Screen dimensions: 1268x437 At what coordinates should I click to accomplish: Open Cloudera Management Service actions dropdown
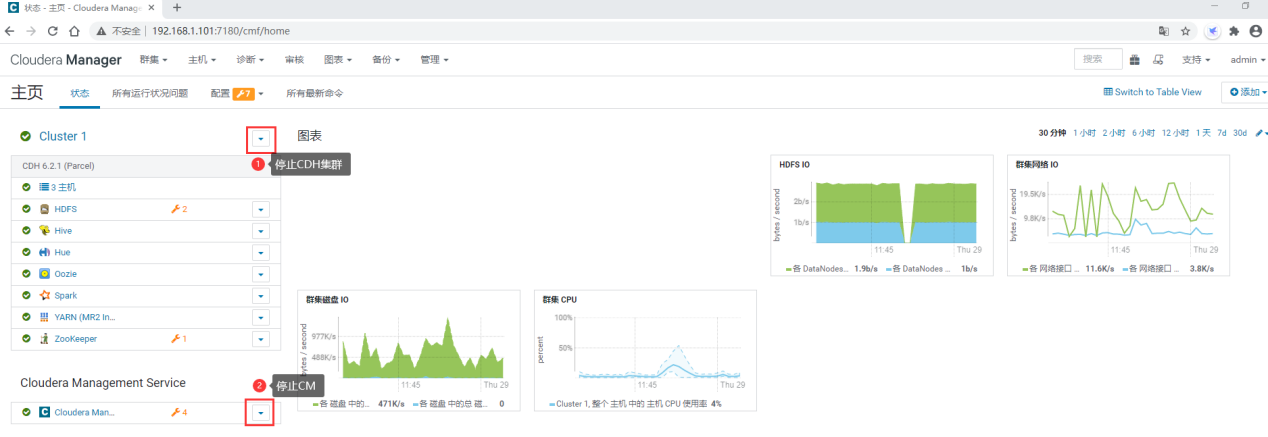[261, 412]
